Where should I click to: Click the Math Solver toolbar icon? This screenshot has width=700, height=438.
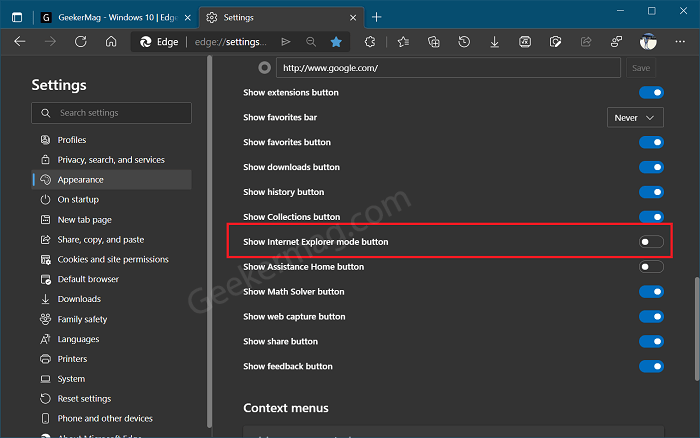click(x=525, y=42)
